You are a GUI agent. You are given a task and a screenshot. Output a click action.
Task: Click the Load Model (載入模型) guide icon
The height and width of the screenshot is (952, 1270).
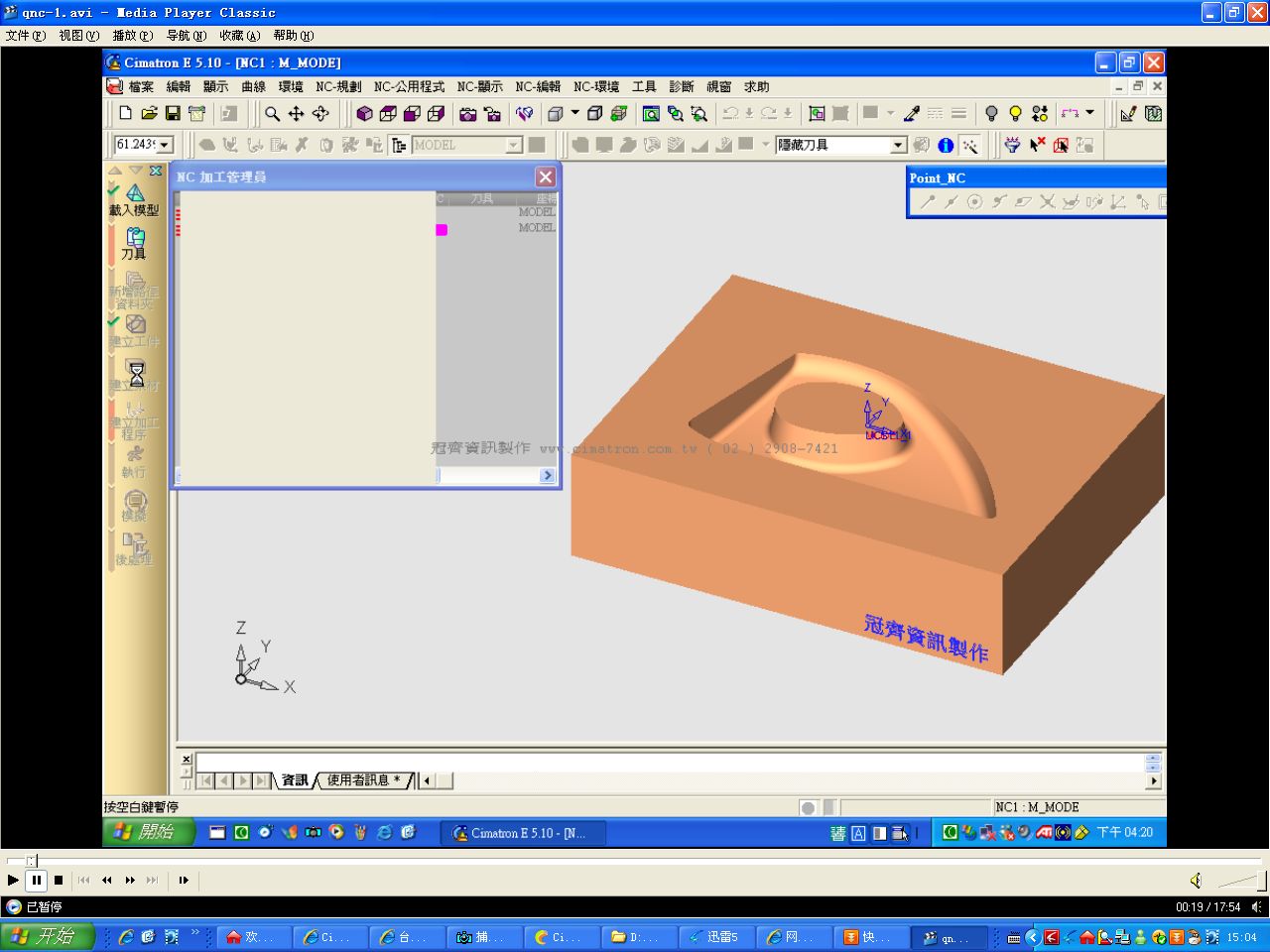point(134,200)
